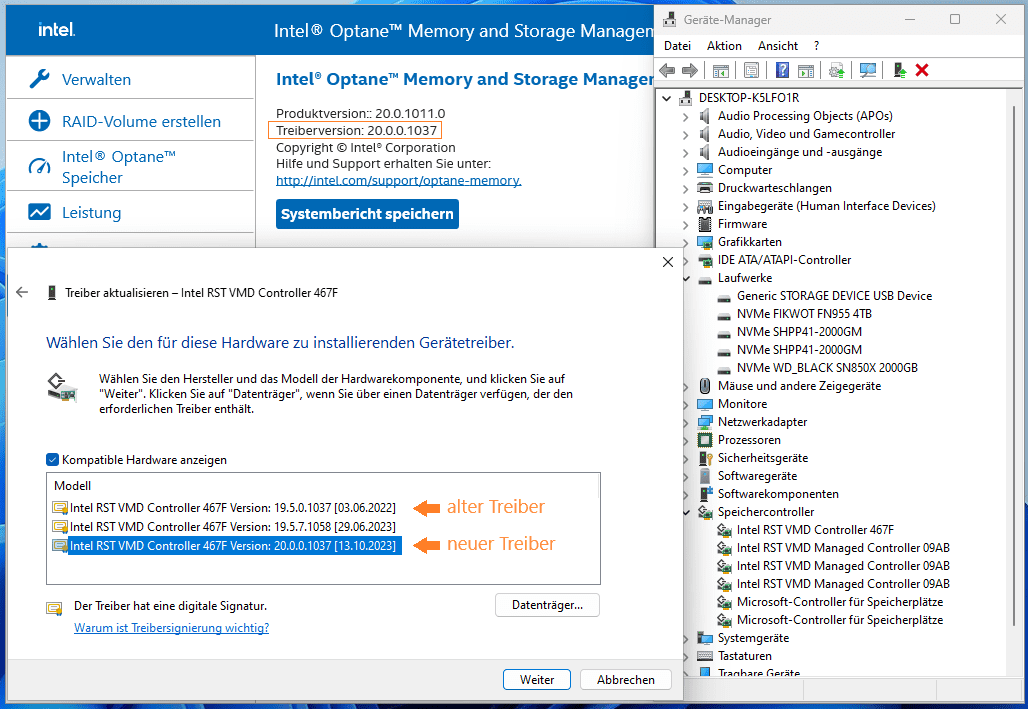Click the Leistung chart icon
This screenshot has height=709, width=1028.
coord(39,212)
